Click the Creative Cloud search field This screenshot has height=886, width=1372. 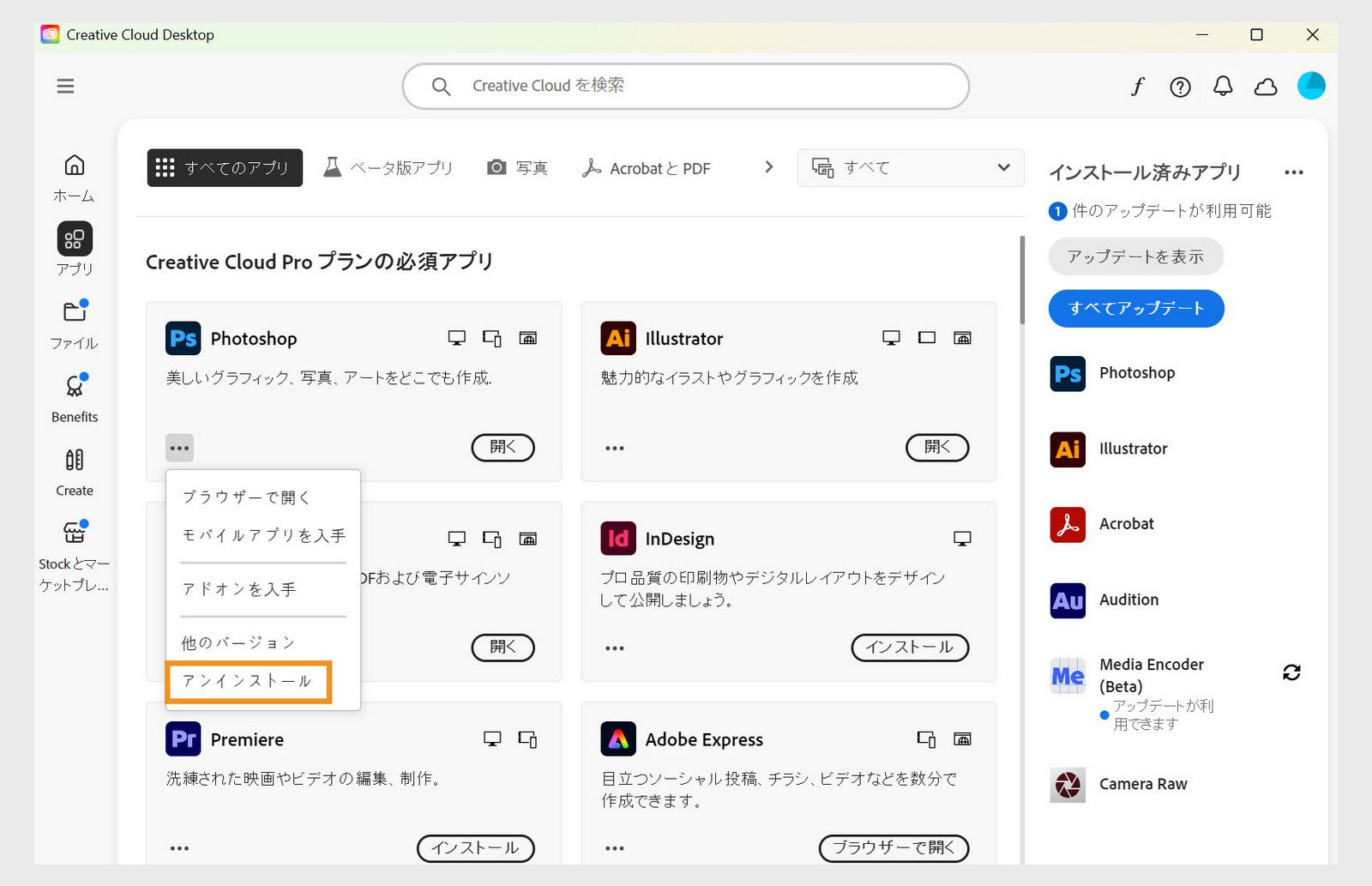coord(684,86)
